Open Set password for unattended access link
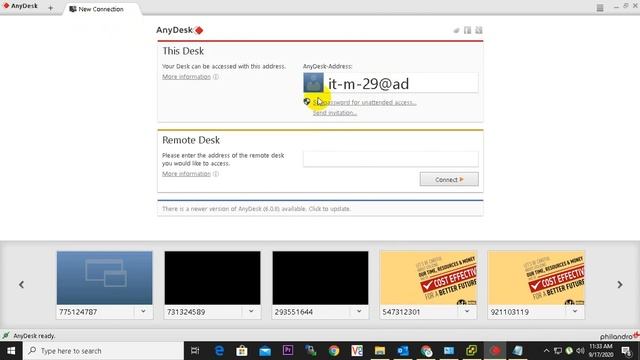640x360 pixels. pos(364,102)
